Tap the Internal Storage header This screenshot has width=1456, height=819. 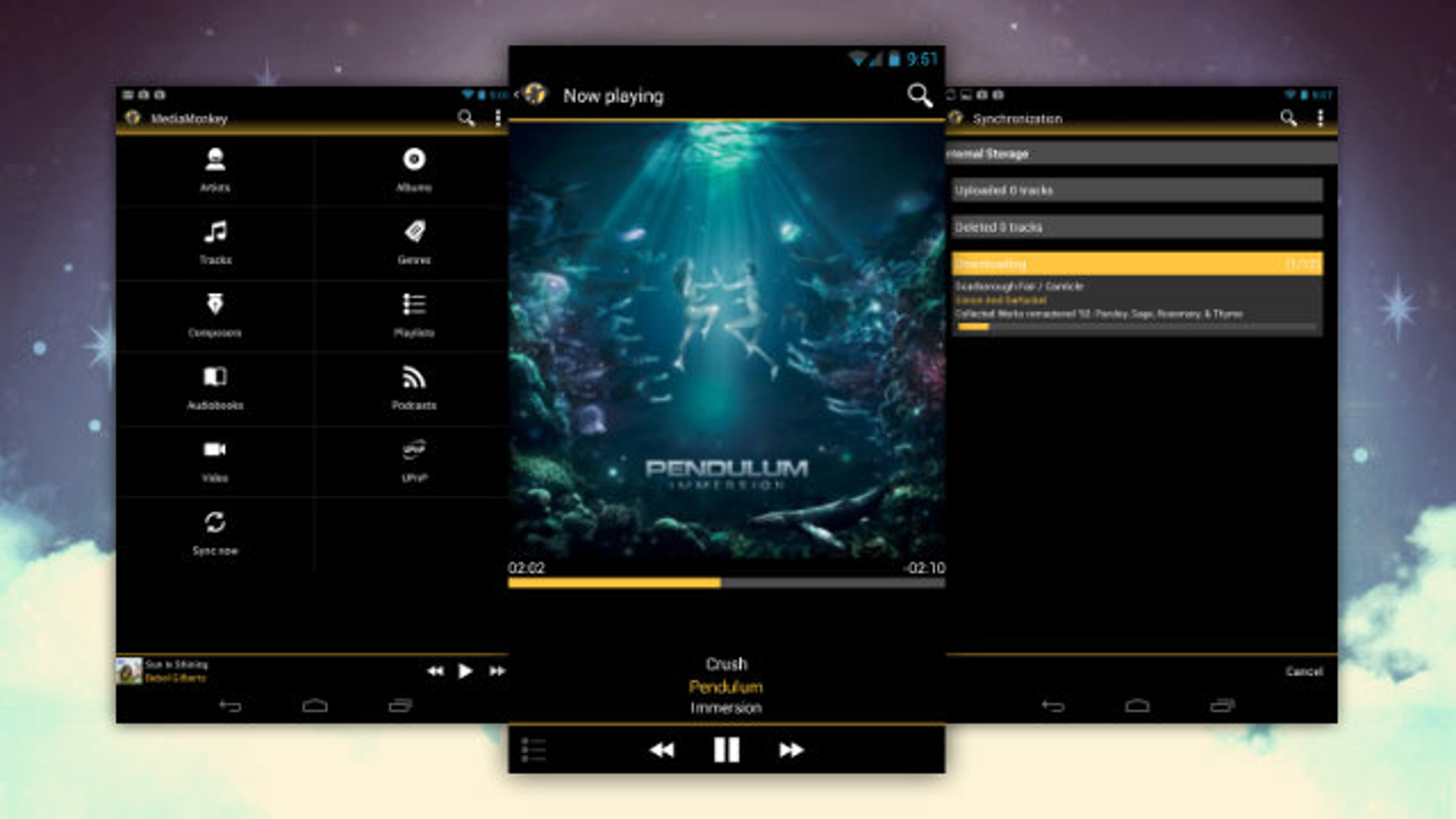coord(1141,154)
